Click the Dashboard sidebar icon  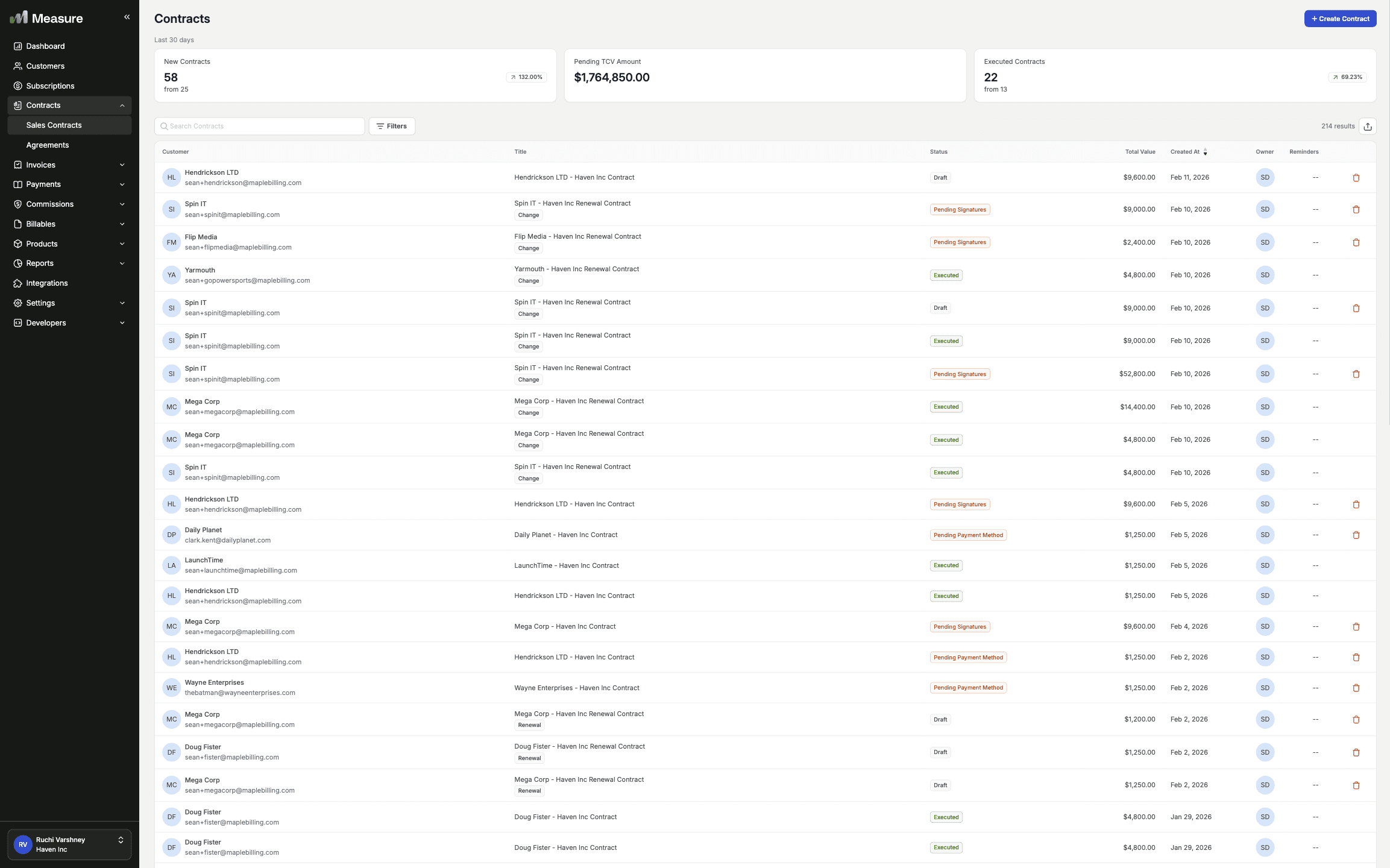click(17, 46)
